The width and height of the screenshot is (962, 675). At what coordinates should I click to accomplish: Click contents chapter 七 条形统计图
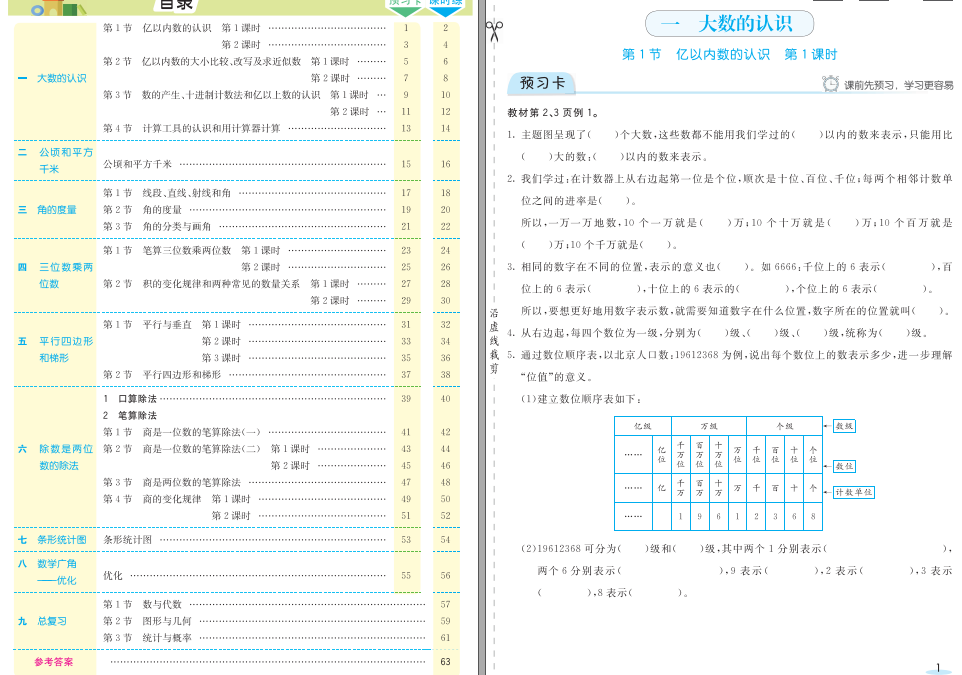click(x=52, y=540)
